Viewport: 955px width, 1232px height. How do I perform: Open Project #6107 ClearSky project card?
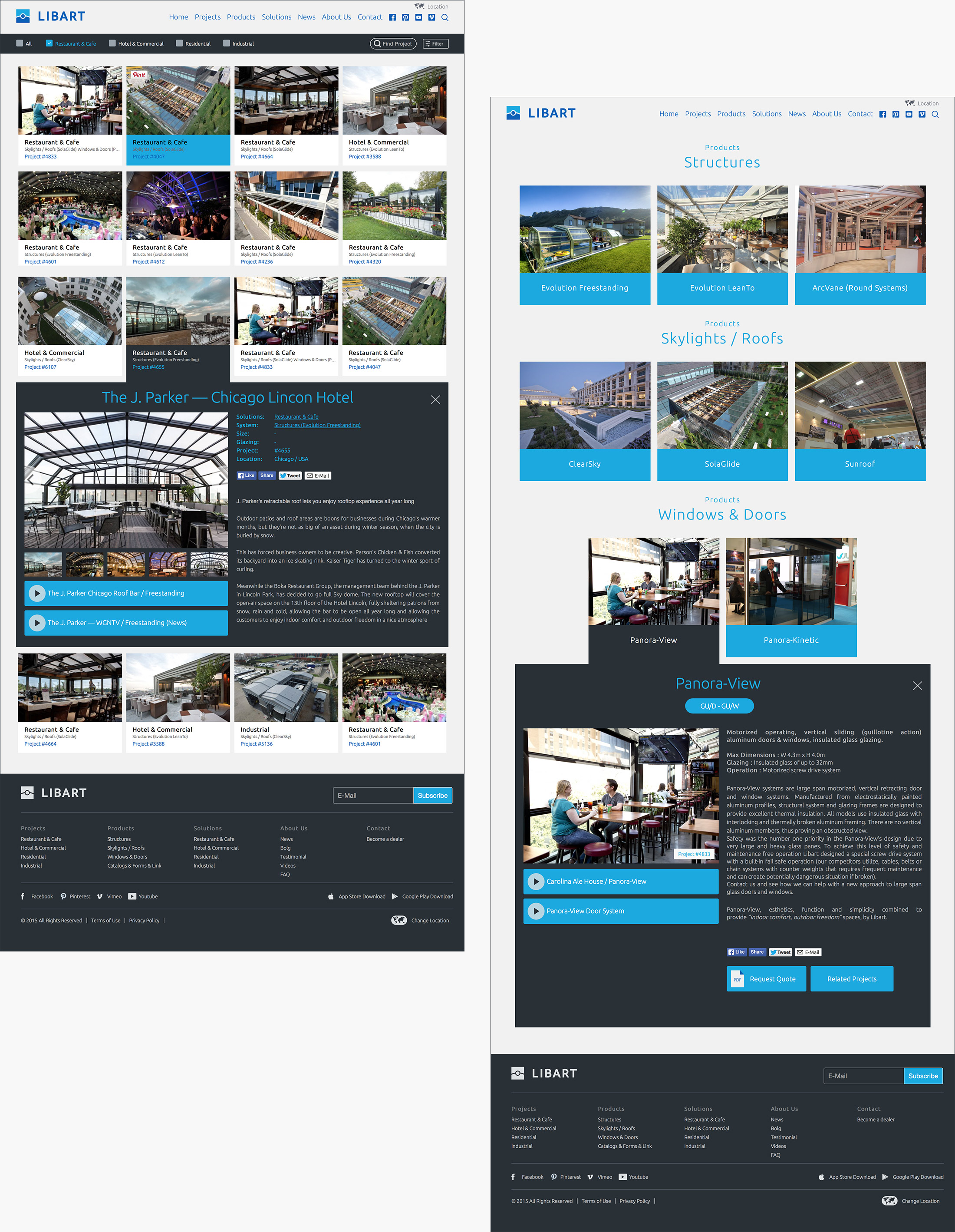(x=70, y=326)
